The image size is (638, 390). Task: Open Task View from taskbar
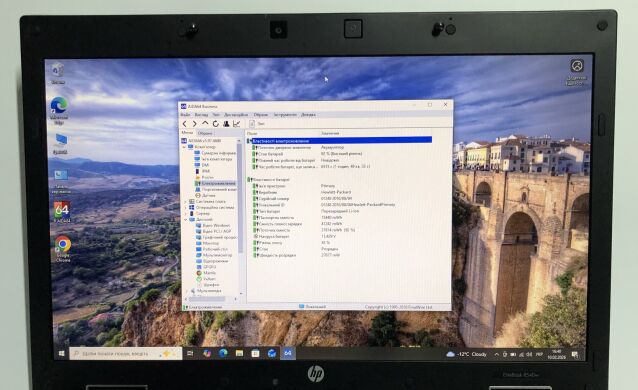coord(190,353)
